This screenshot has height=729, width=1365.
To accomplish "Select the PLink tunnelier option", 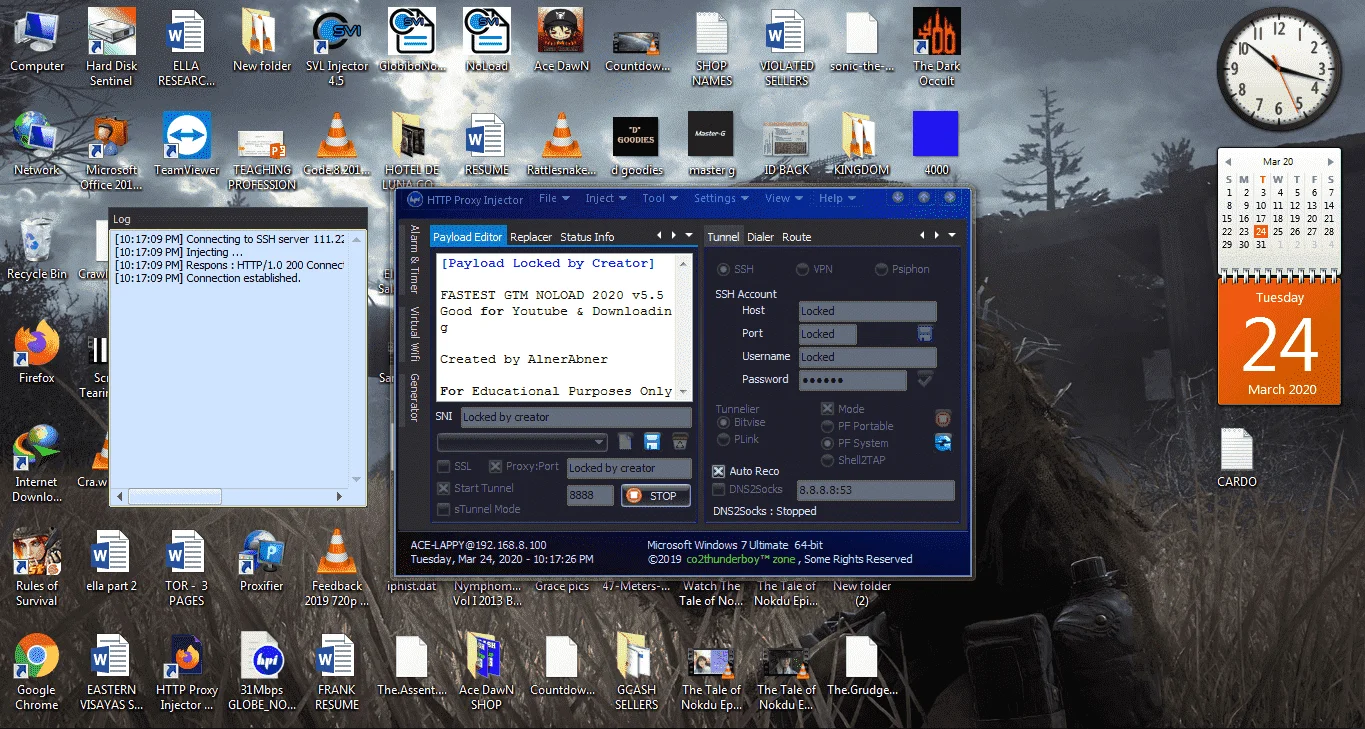I will [x=724, y=439].
